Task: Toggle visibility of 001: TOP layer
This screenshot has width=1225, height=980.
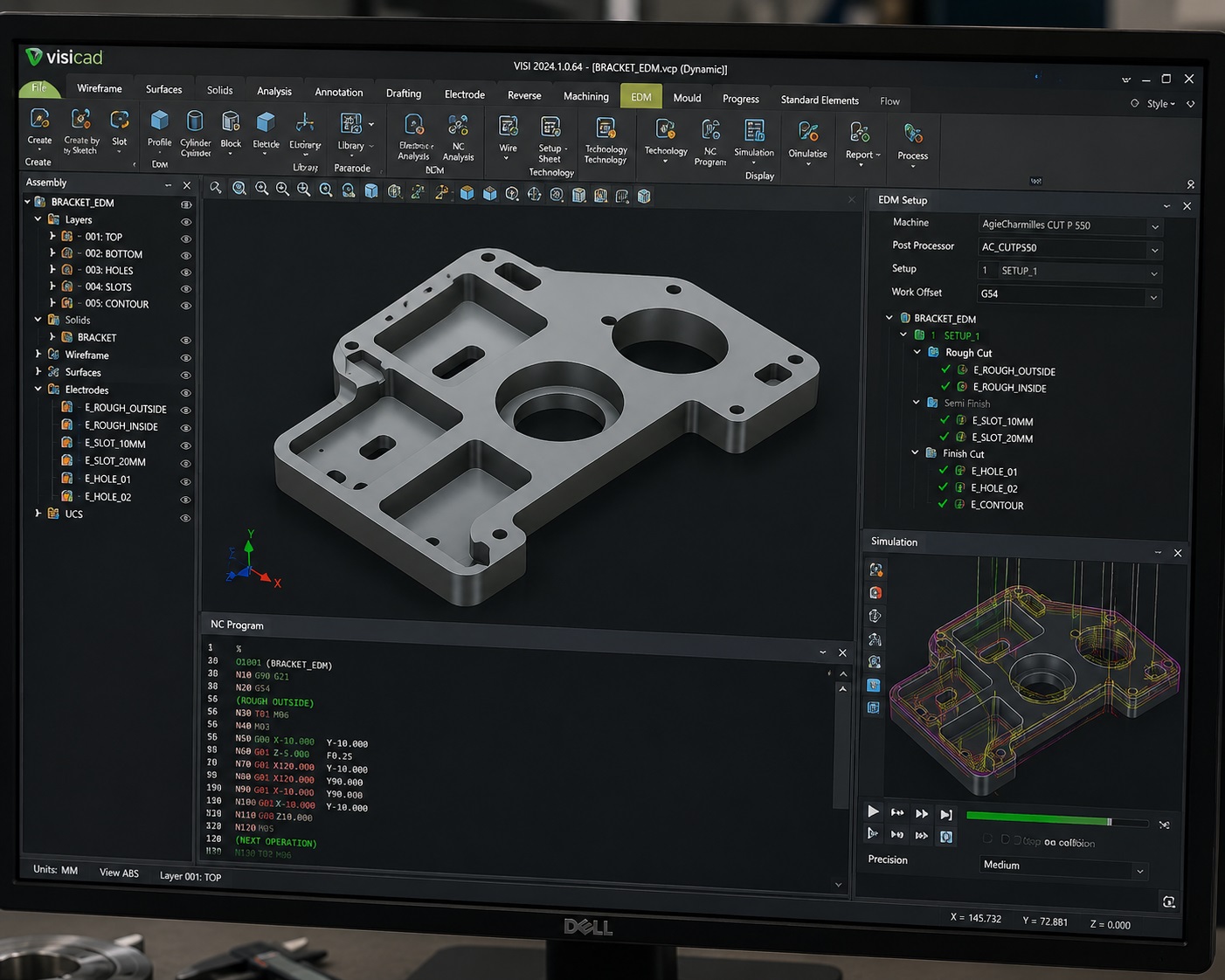Action: (185, 238)
